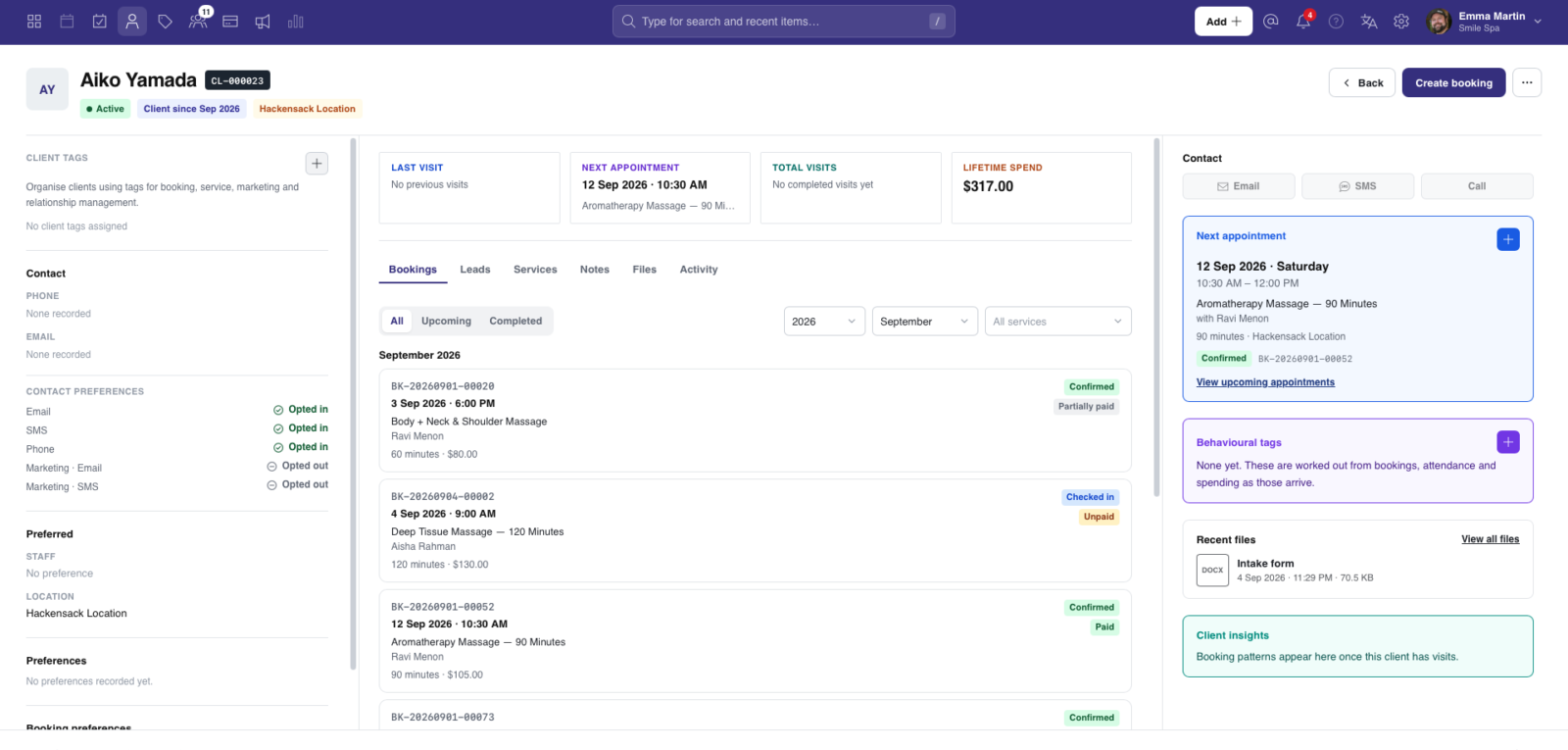
Task: Open mentions at-sign icon
Action: point(1271,21)
